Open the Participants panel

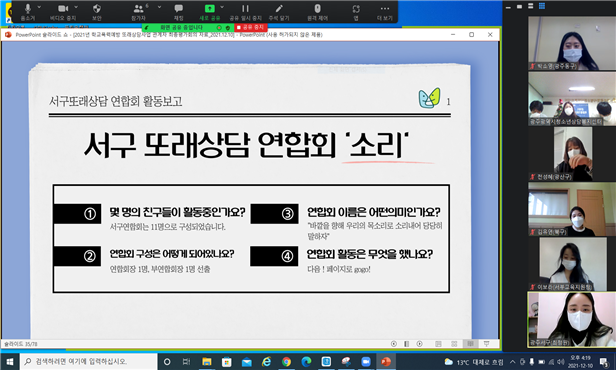[x=138, y=12]
